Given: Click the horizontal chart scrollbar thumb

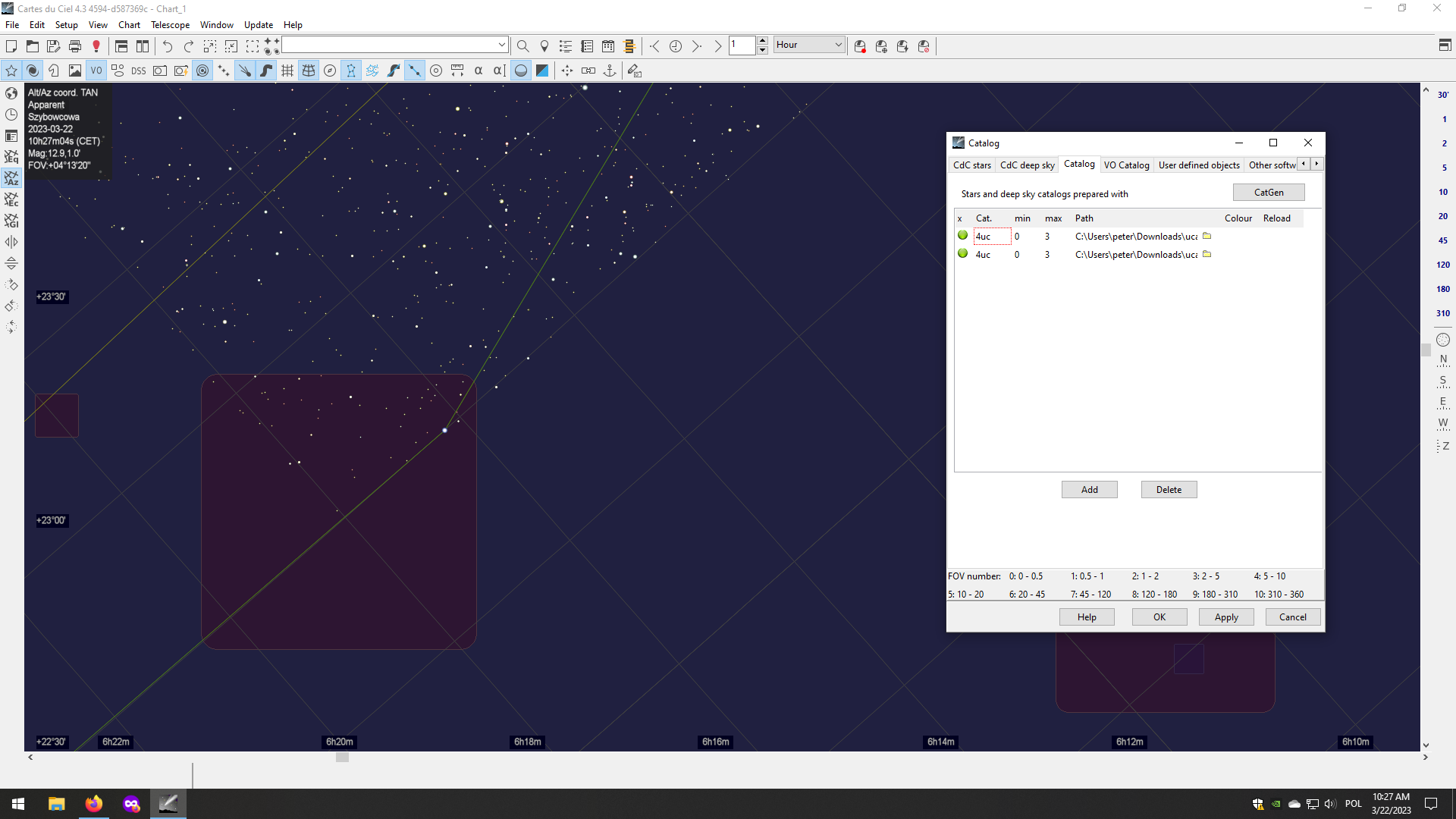Looking at the screenshot, I should pos(342,757).
